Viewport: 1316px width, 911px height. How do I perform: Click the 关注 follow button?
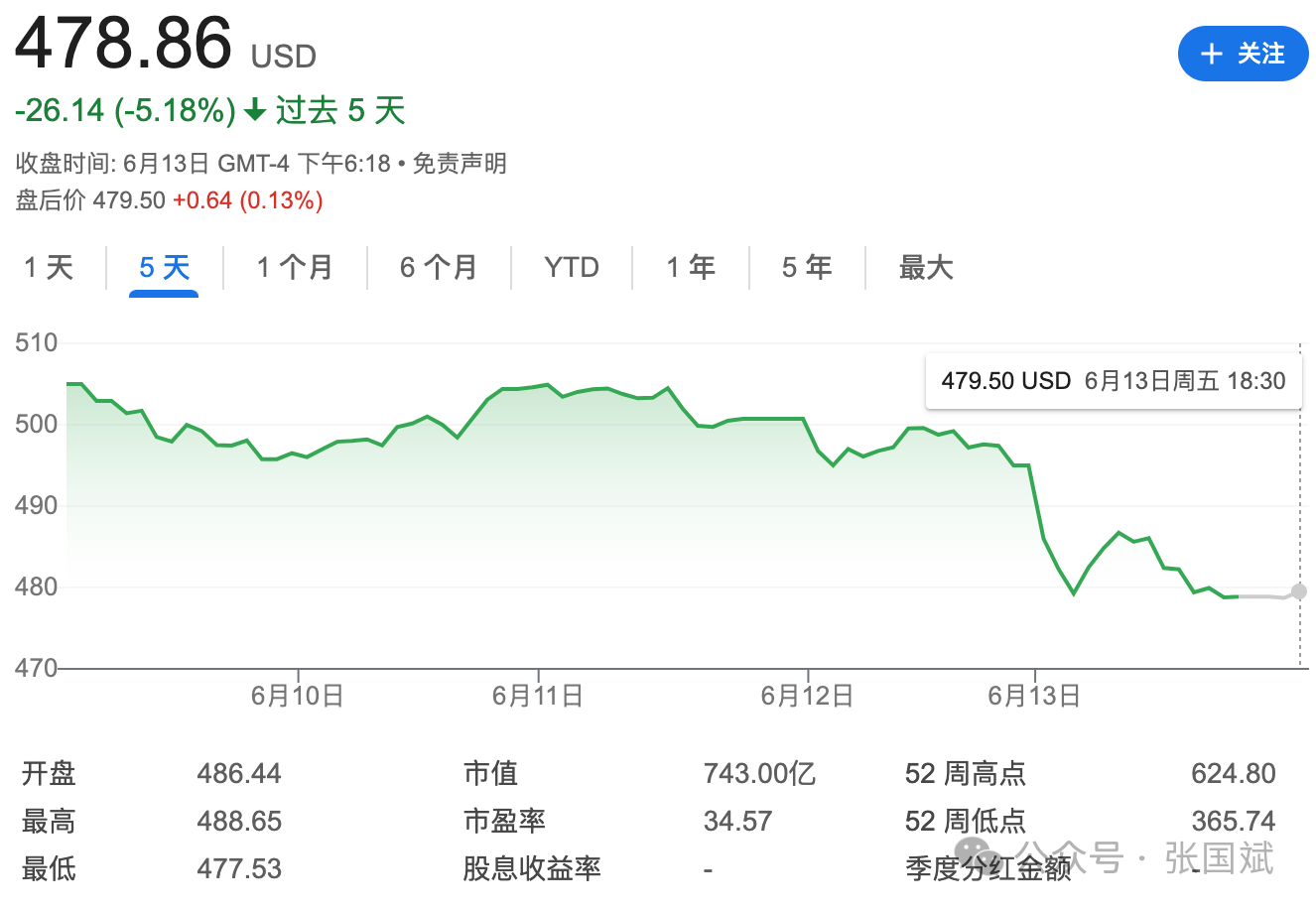point(1243,54)
